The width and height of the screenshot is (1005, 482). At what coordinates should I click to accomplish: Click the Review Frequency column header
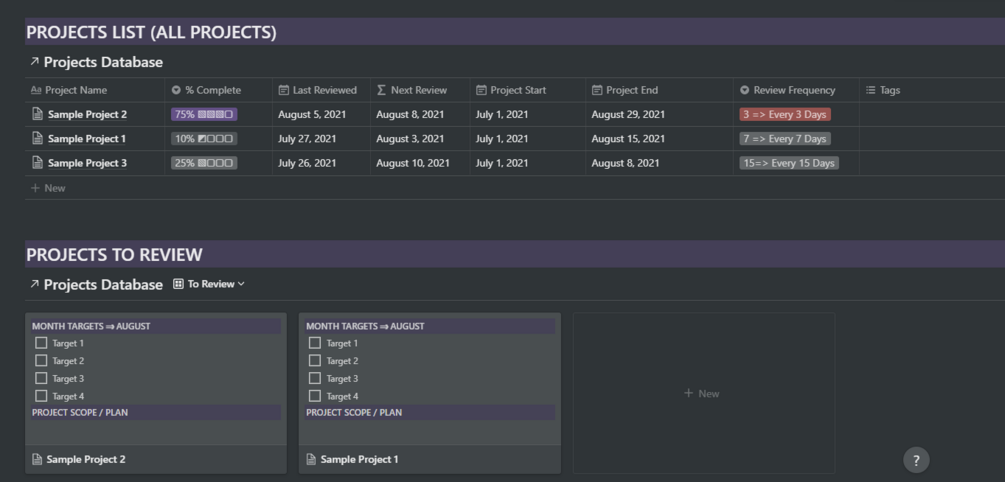click(x=793, y=90)
